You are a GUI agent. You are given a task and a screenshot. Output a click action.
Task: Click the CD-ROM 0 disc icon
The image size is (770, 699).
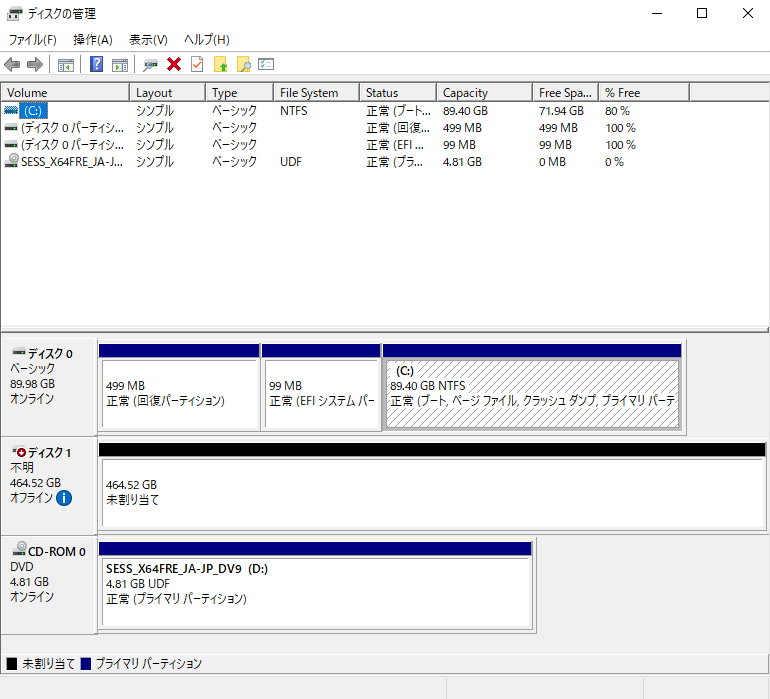(x=20, y=548)
